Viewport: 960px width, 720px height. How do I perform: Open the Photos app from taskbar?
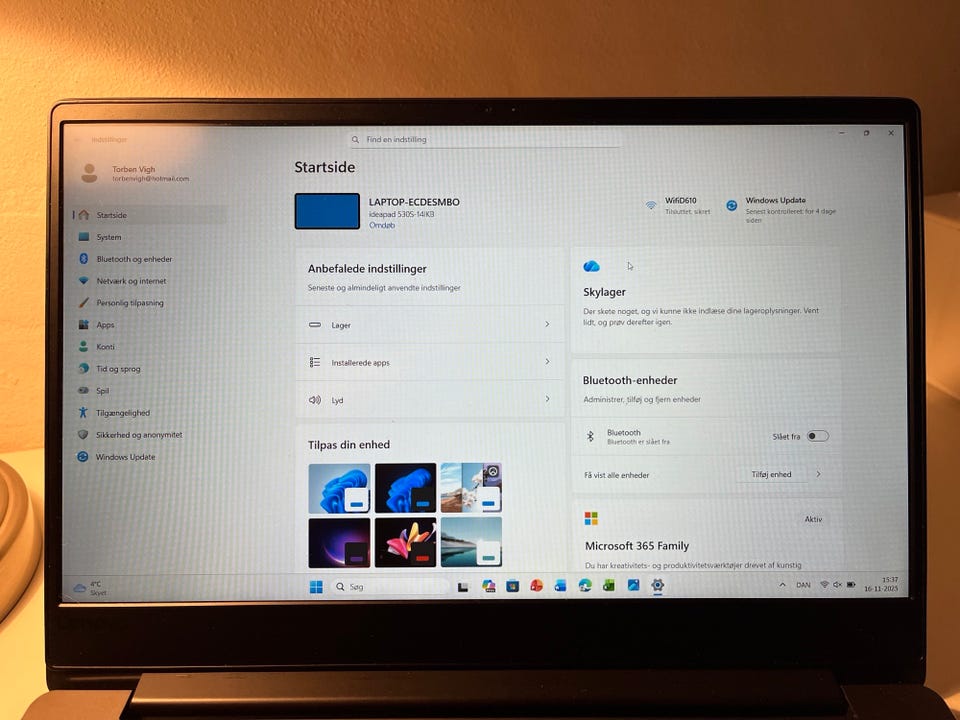click(633, 585)
